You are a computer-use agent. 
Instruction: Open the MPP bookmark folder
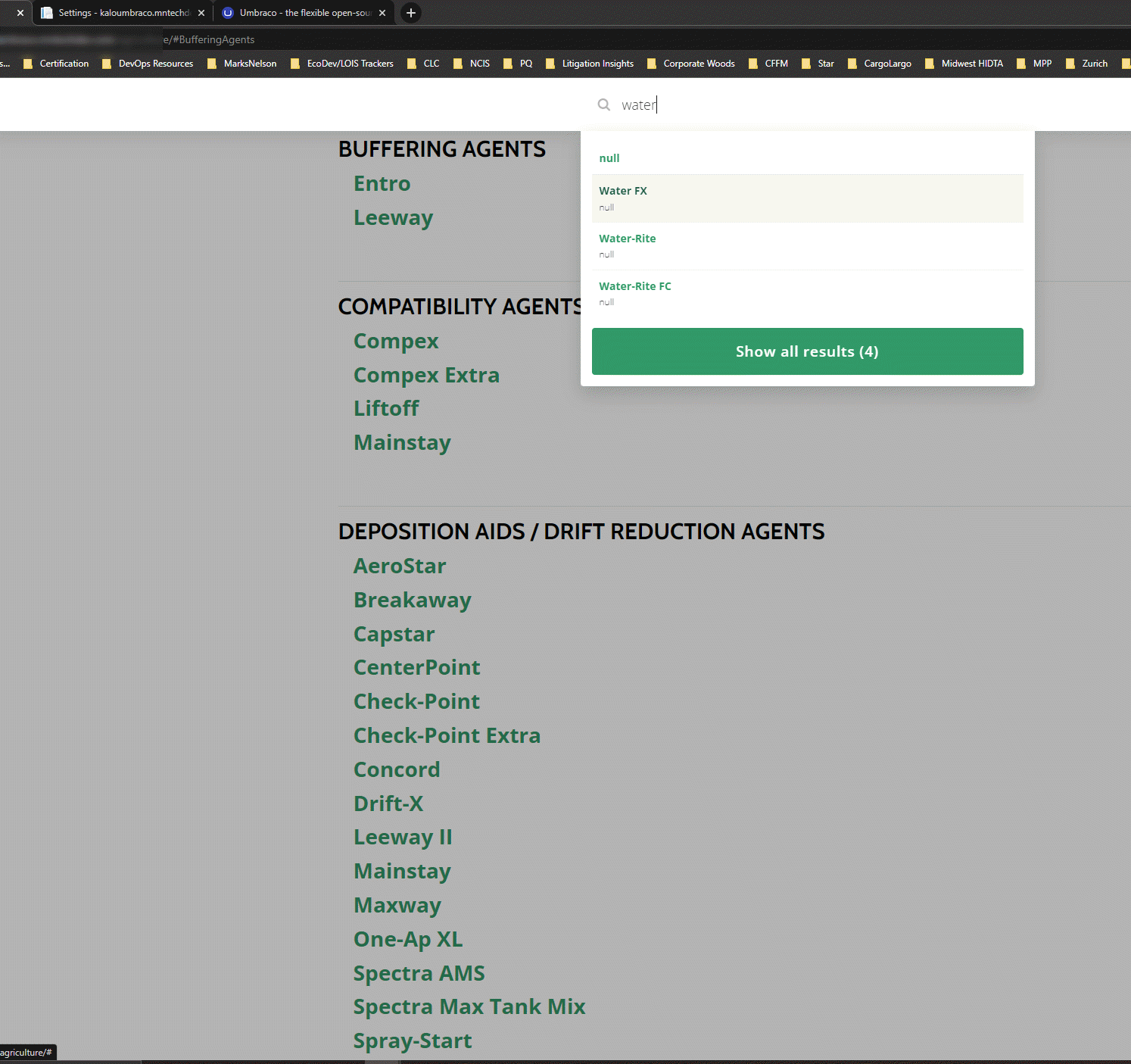(1034, 64)
